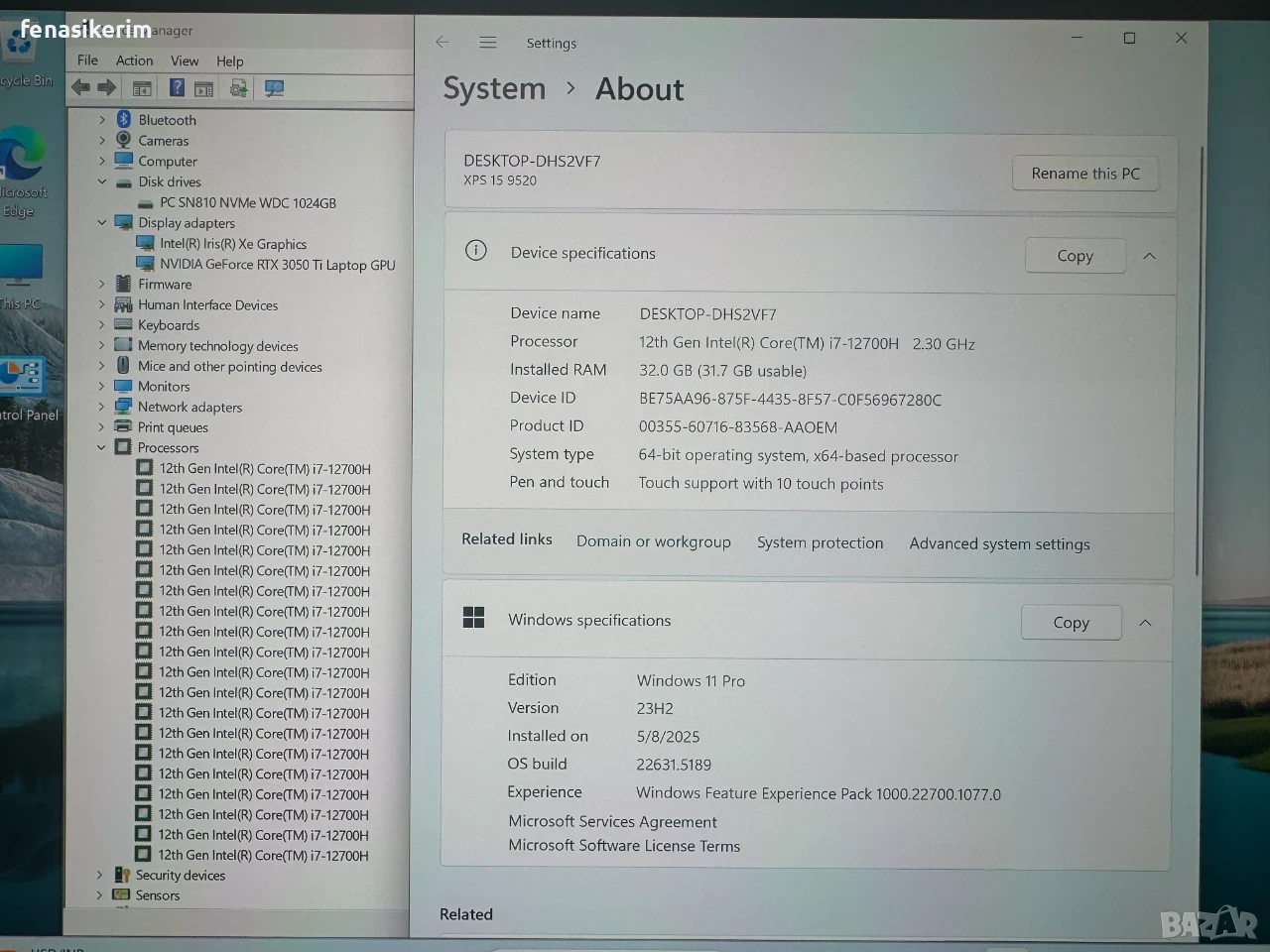
Task: Expand the Firmware tree chevron
Action: (102, 284)
